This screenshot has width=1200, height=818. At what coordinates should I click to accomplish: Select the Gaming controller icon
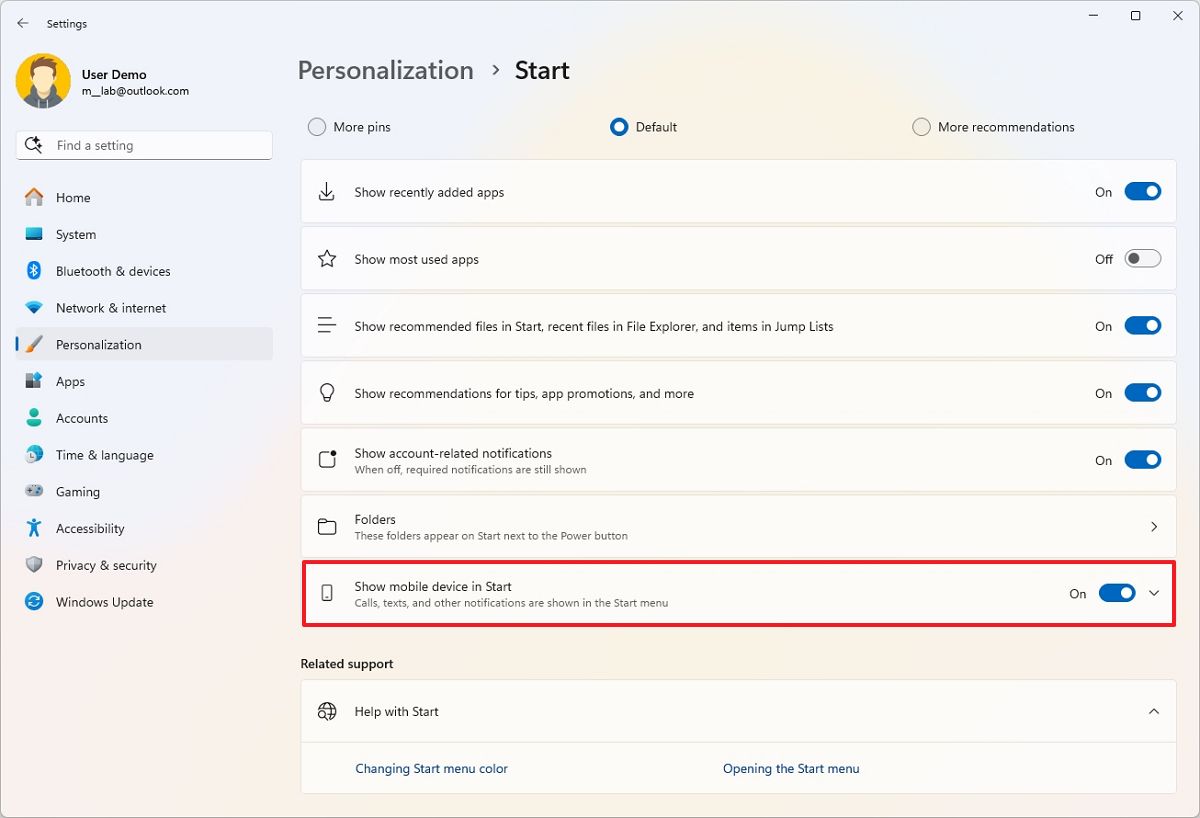click(34, 491)
